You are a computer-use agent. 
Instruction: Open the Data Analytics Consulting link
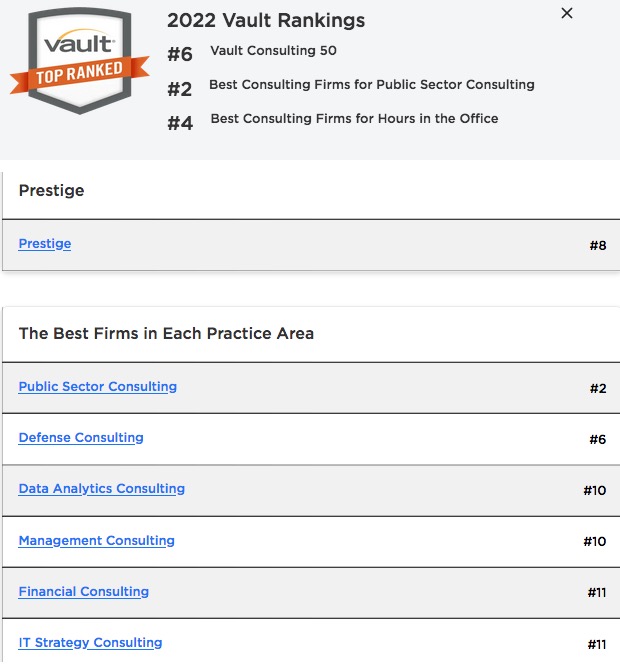(102, 489)
